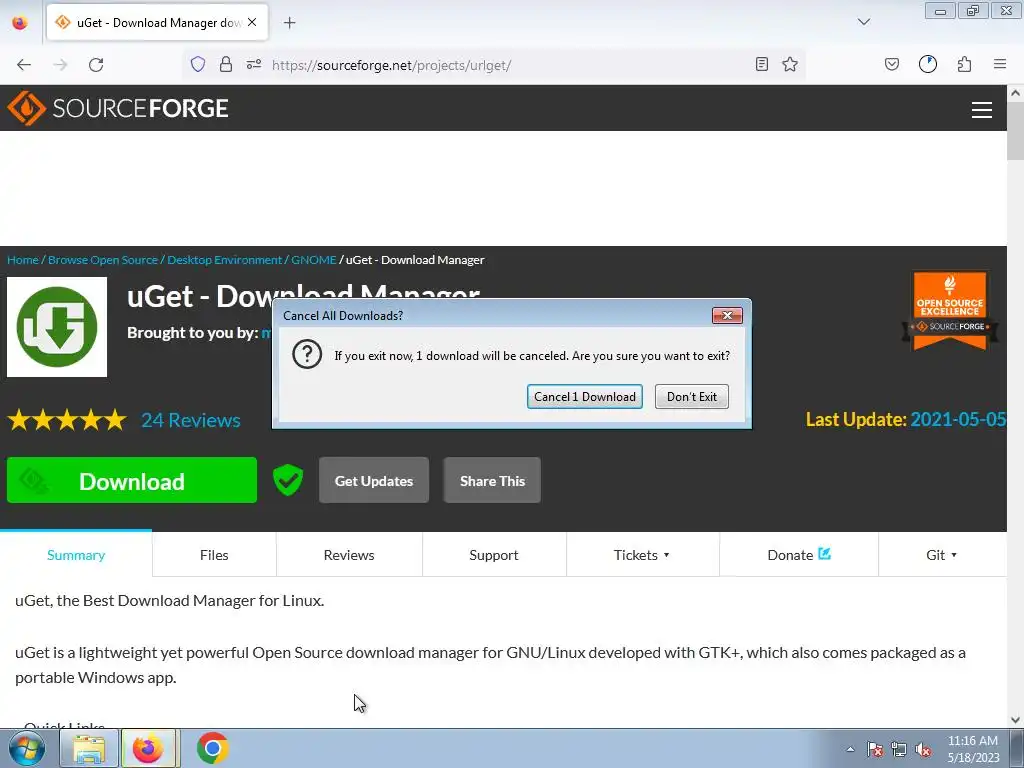Image resolution: width=1024 pixels, height=768 pixels.
Task: Open GNOME breadcrumb link
Action: pyautogui.click(x=313, y=259)
